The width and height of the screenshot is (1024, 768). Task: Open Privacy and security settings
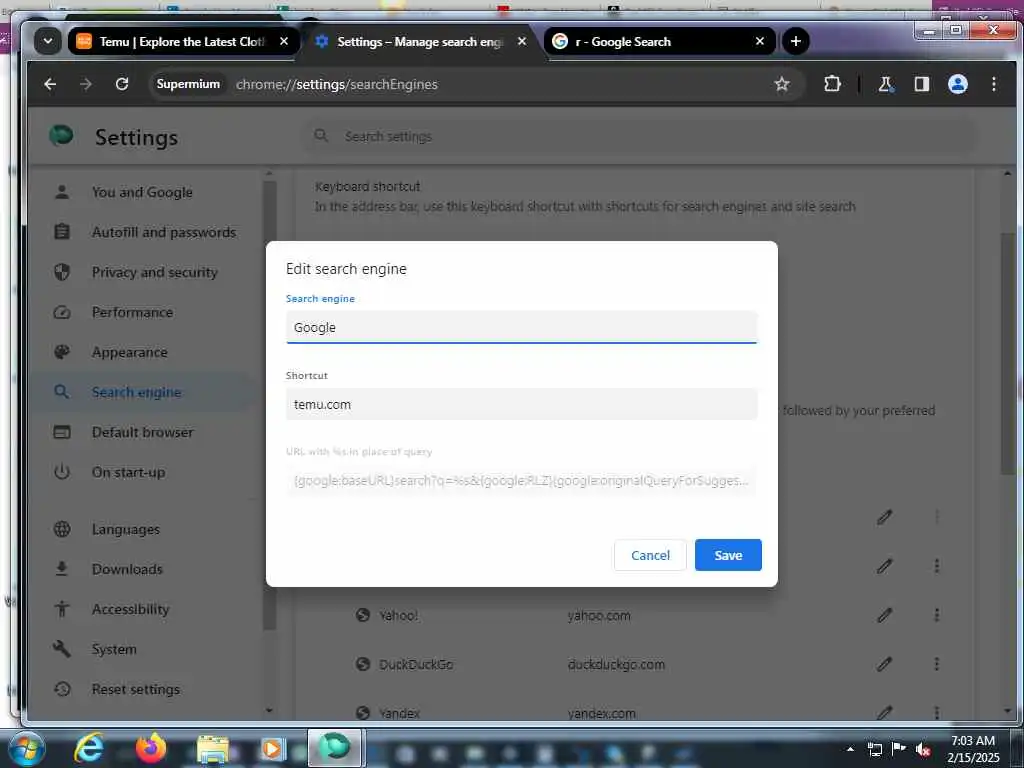pyautogui.click(x=154, y=272)
